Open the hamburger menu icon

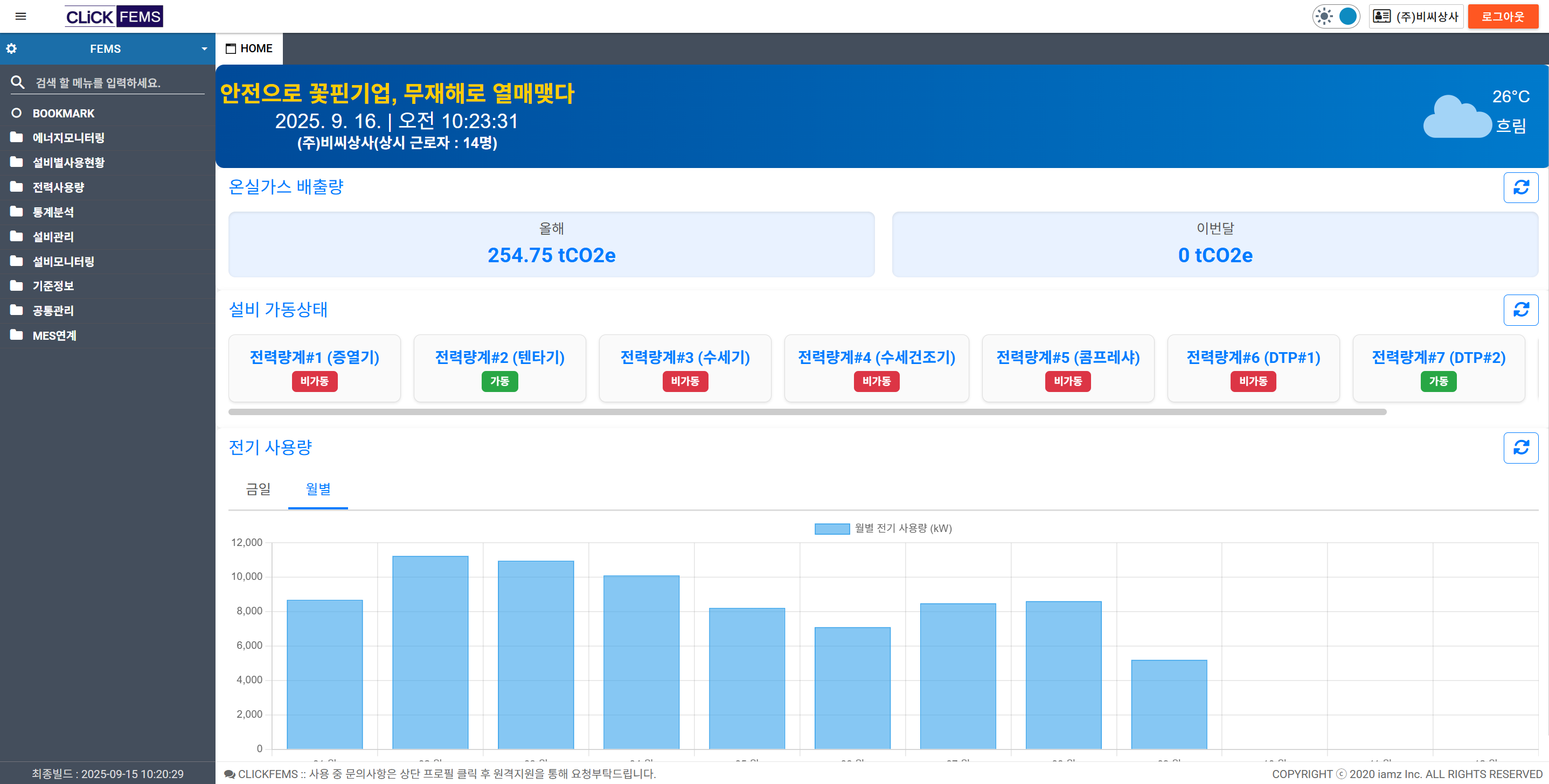(20, 16)
